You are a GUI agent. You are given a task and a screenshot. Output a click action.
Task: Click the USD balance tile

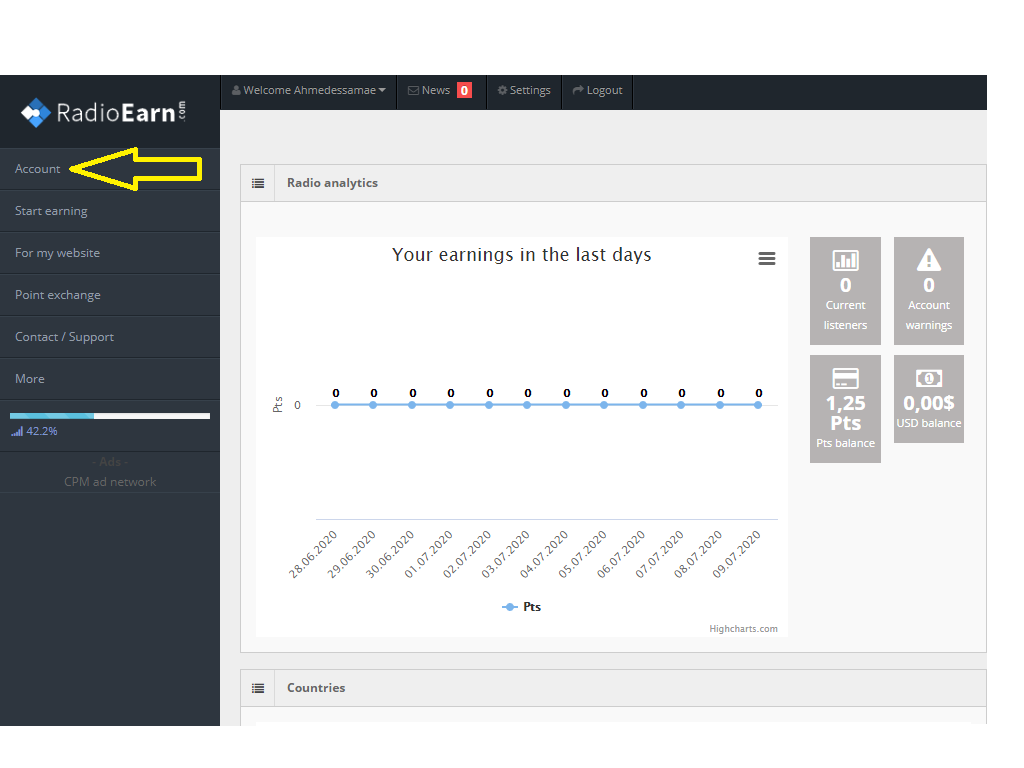[929, 399]
